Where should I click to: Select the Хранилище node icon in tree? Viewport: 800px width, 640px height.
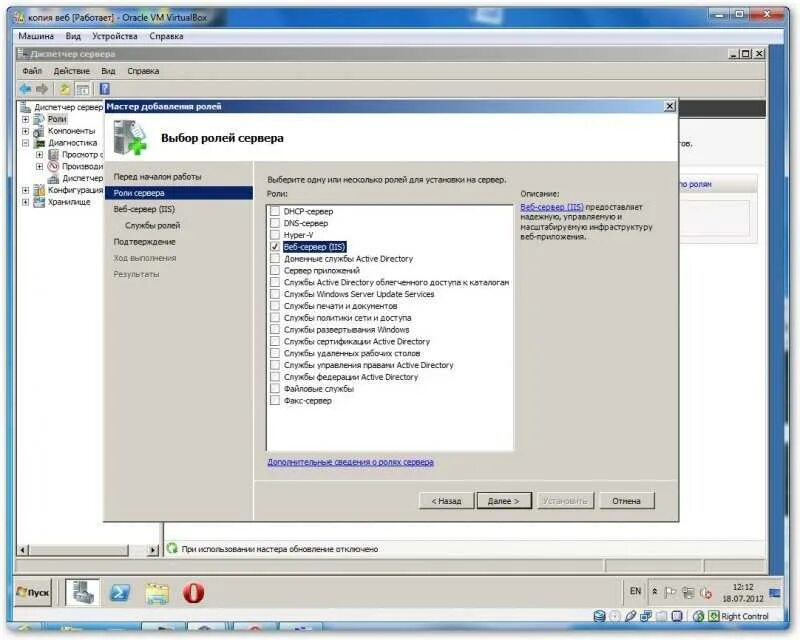39,202
